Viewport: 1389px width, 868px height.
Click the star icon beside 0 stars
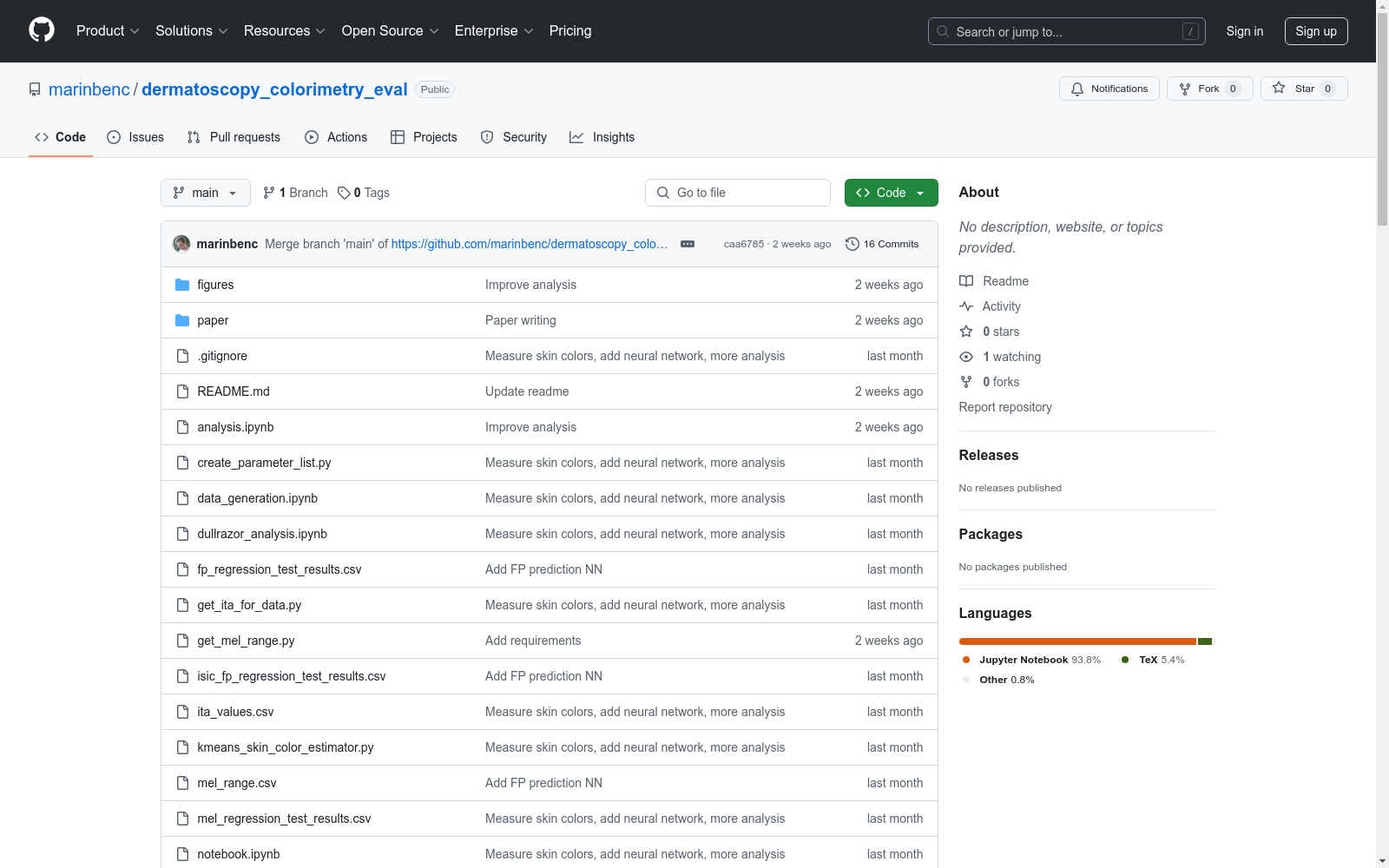[966, 332]
